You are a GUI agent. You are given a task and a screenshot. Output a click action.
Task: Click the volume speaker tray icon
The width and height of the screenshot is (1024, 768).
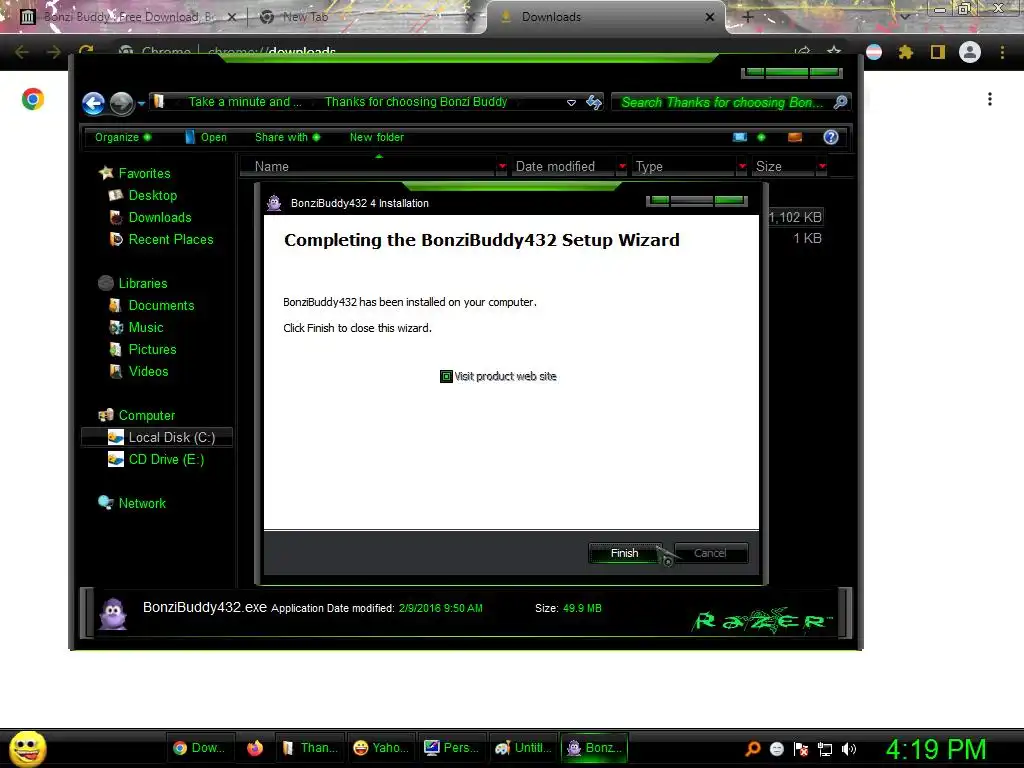[849, 749]
